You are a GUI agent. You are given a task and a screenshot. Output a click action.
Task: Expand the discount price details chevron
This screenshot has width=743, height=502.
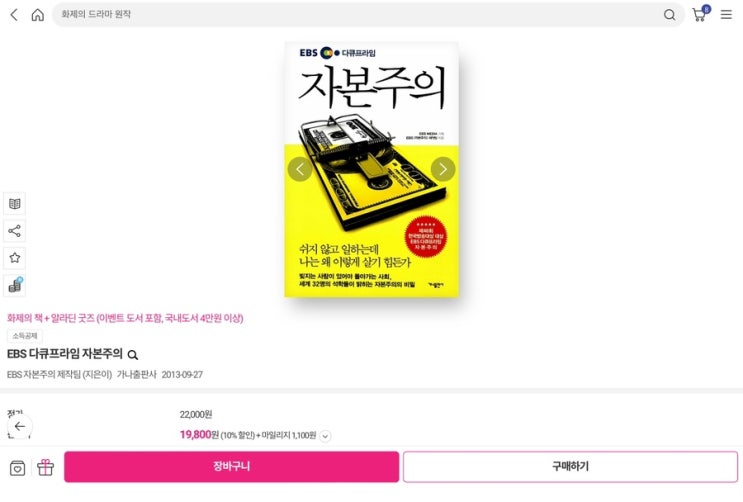pyautogui.click(x=325, y=436)
